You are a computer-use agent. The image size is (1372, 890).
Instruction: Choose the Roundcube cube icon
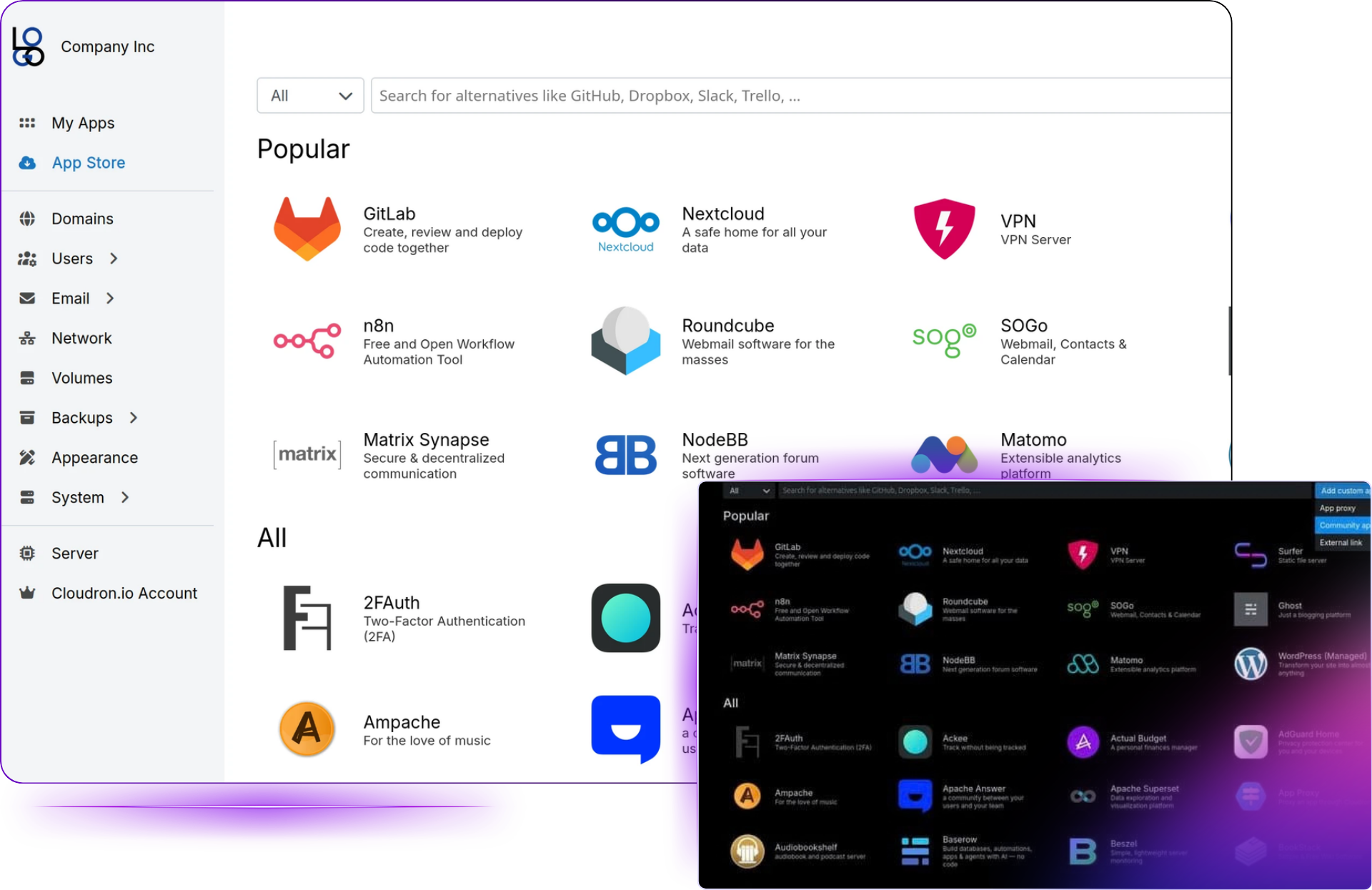[x=626, y=341]
